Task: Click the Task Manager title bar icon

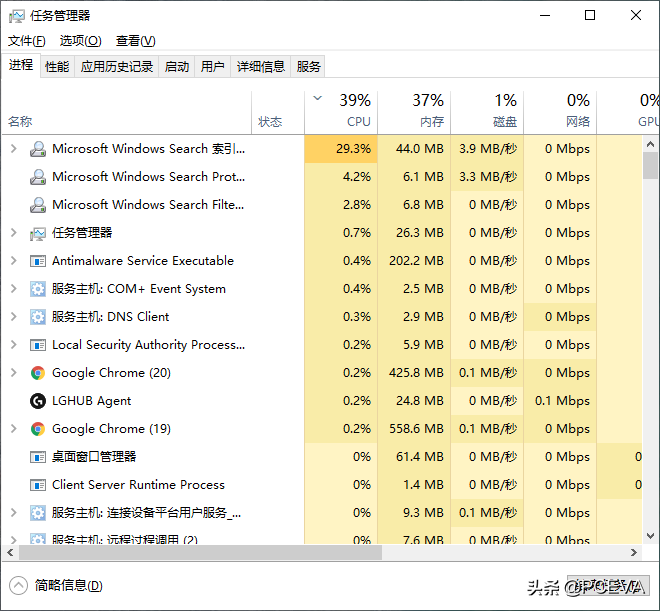Action: coord(17,16)
